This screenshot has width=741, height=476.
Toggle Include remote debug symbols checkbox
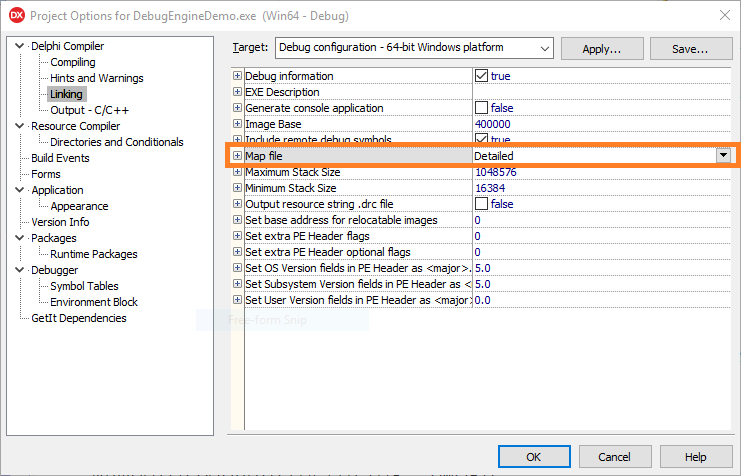tap(482, 138)
